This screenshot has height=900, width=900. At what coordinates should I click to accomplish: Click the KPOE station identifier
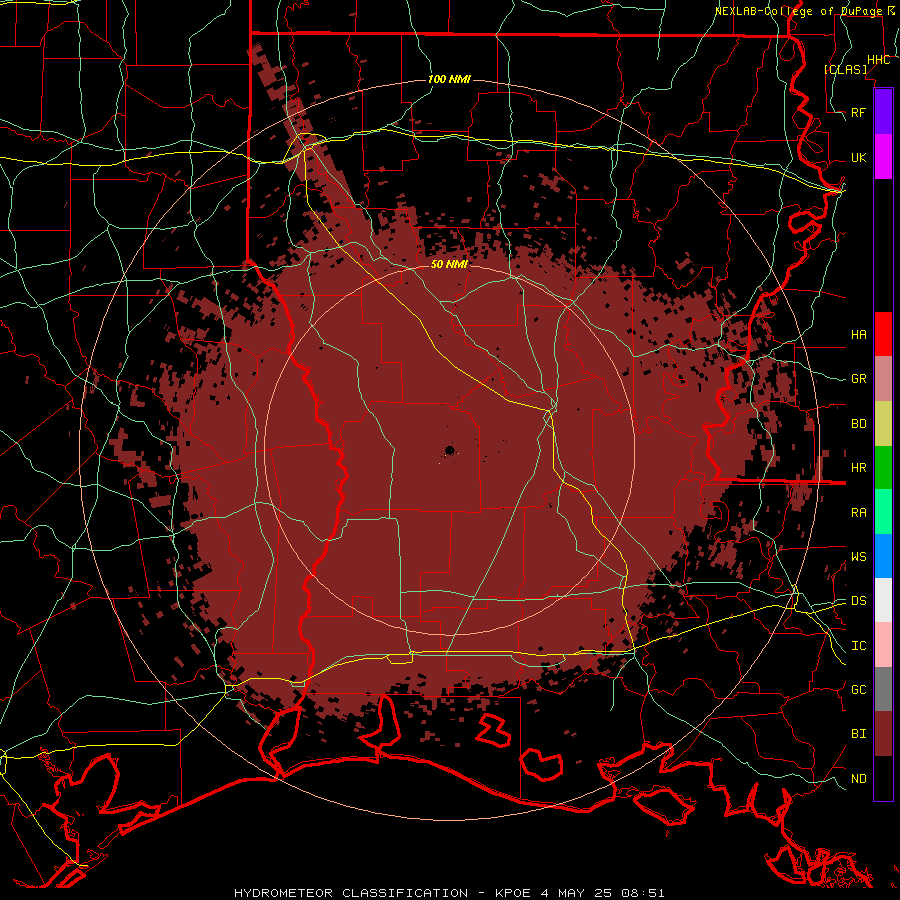515,893
